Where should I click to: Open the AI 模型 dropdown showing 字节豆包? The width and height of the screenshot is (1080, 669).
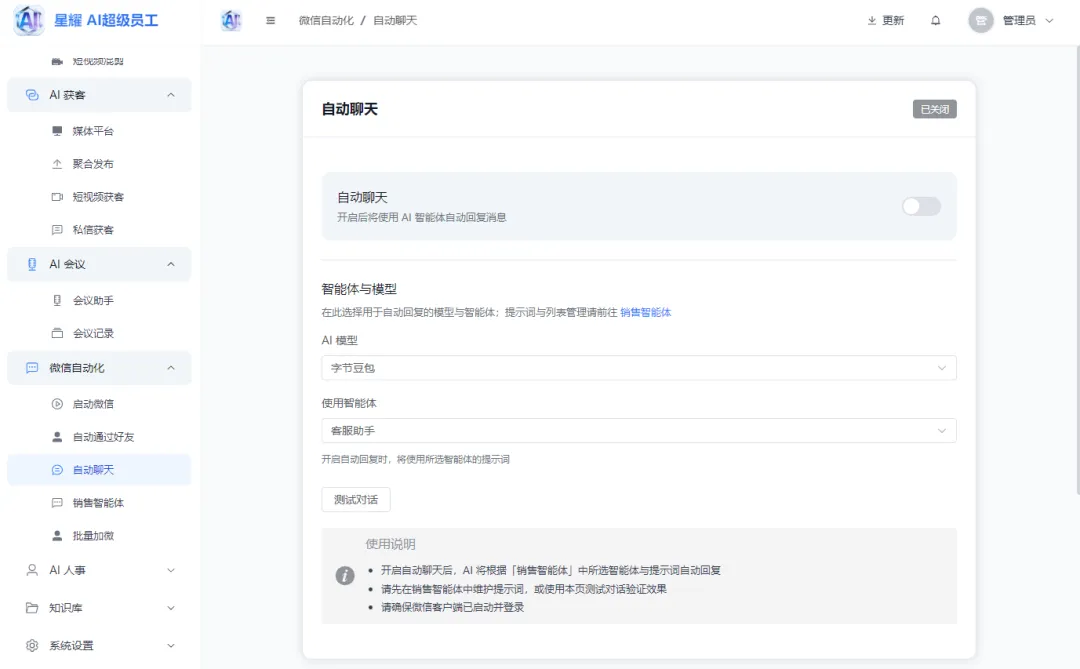[x=638, y=368]
